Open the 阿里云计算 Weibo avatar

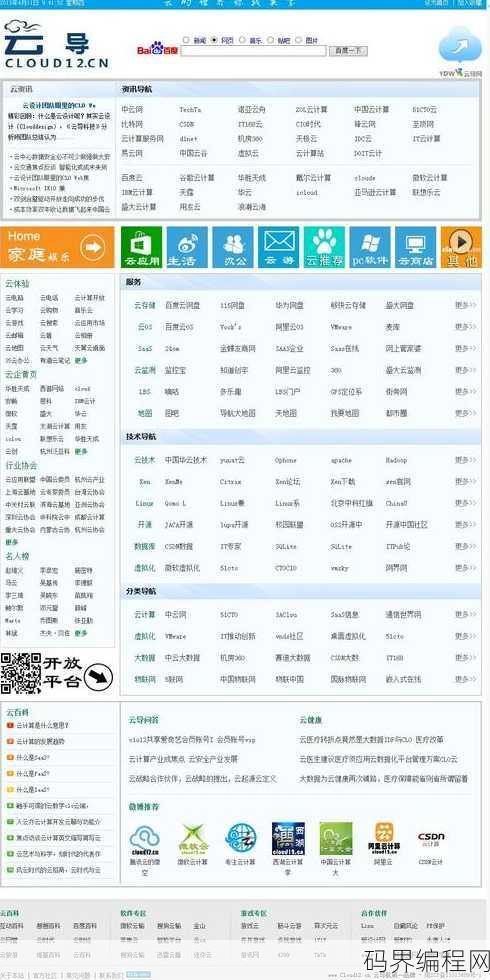(x=384, y=838)
